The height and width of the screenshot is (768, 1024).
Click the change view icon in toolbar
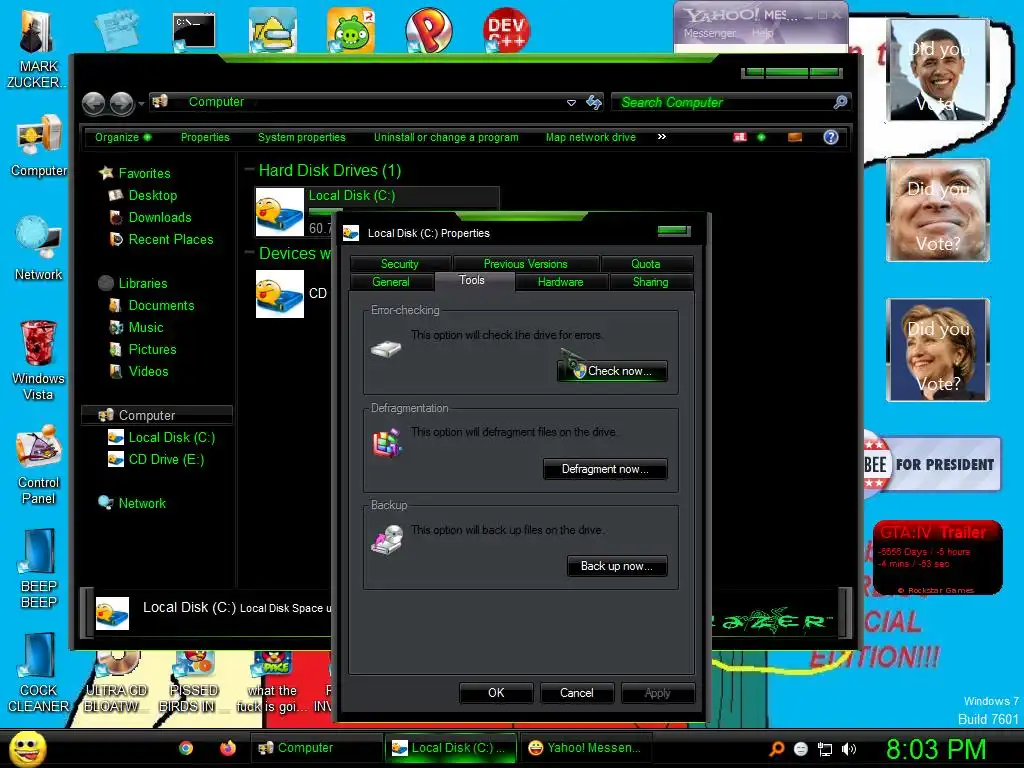740,137
